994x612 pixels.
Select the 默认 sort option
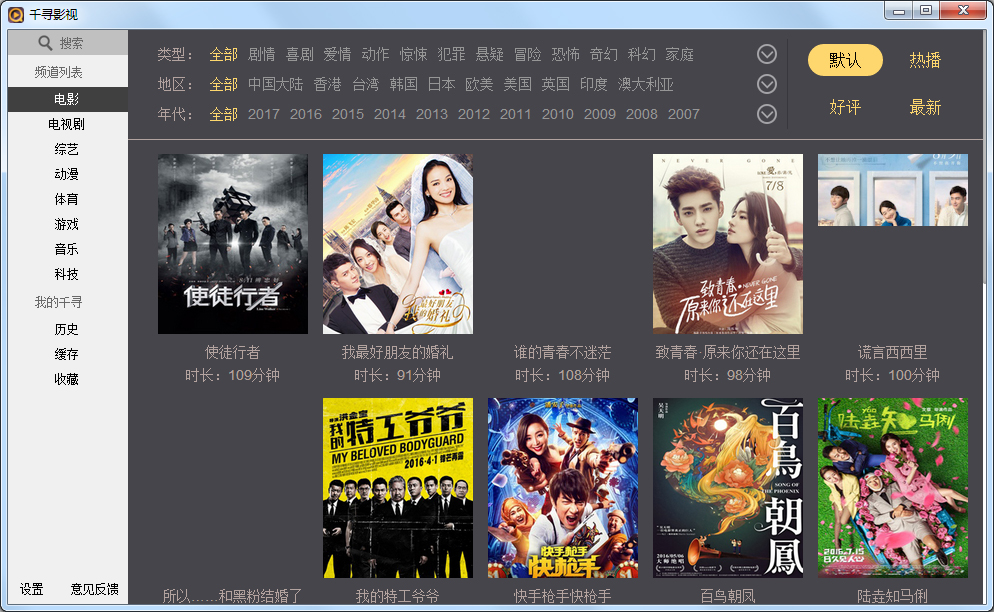845,60
